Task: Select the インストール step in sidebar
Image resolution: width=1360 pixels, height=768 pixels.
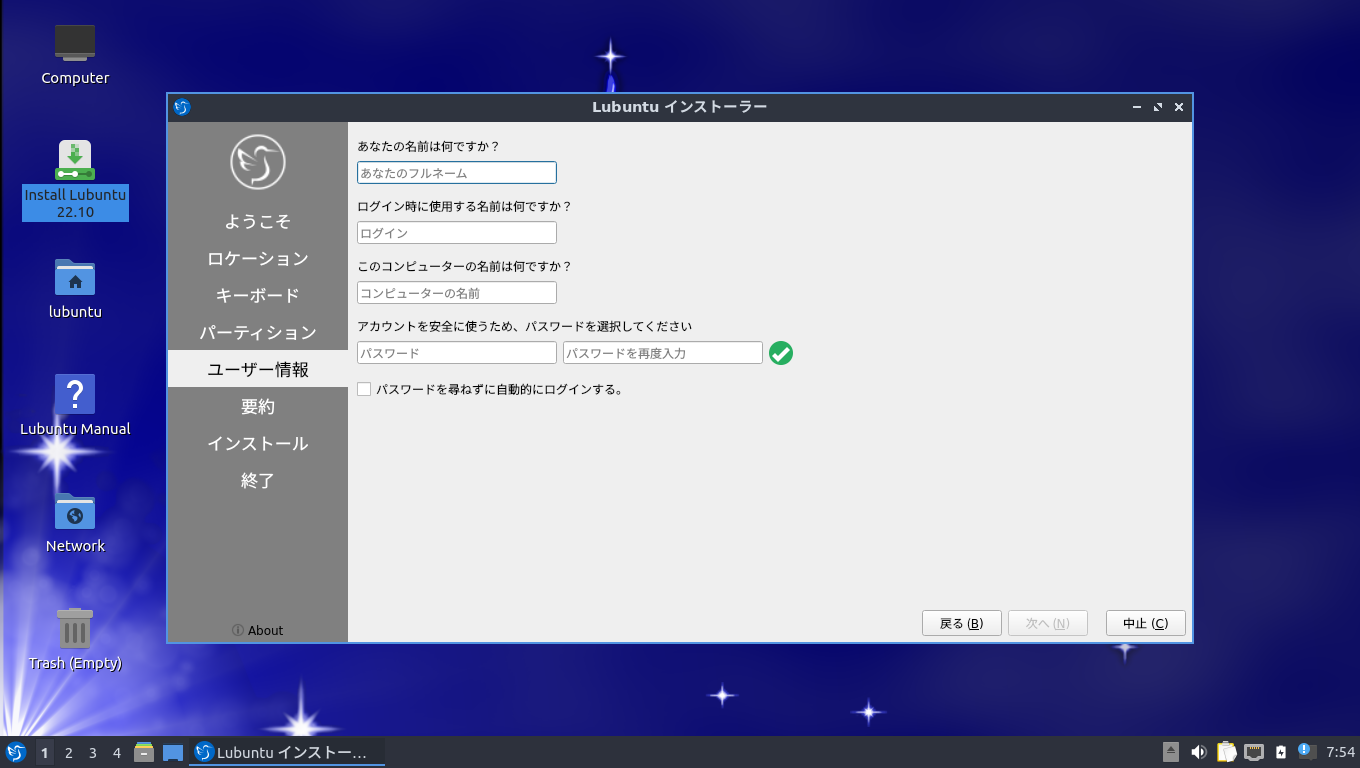Action: (x=258, y=444)
